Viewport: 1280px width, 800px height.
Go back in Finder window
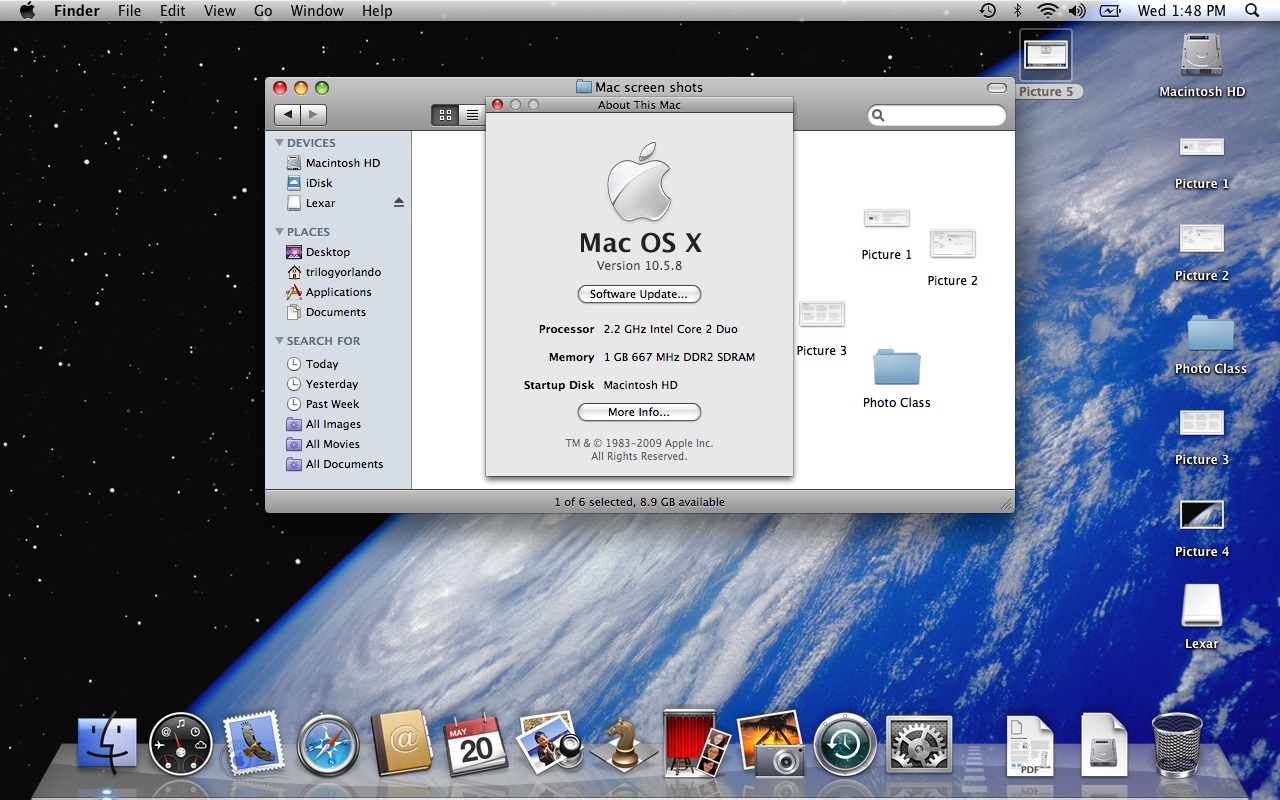coord(287,115)
